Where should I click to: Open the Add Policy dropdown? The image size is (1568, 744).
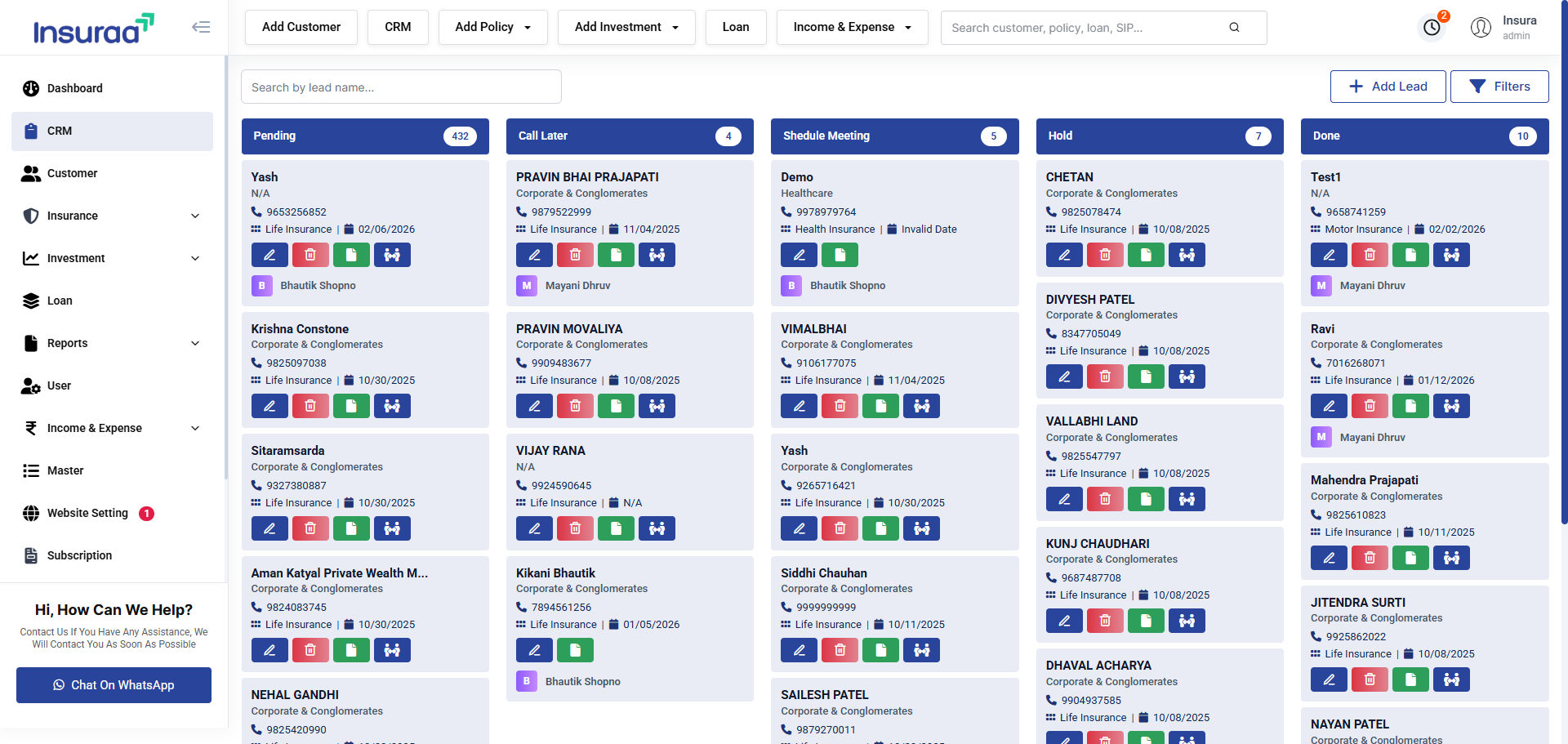point(492,27)
